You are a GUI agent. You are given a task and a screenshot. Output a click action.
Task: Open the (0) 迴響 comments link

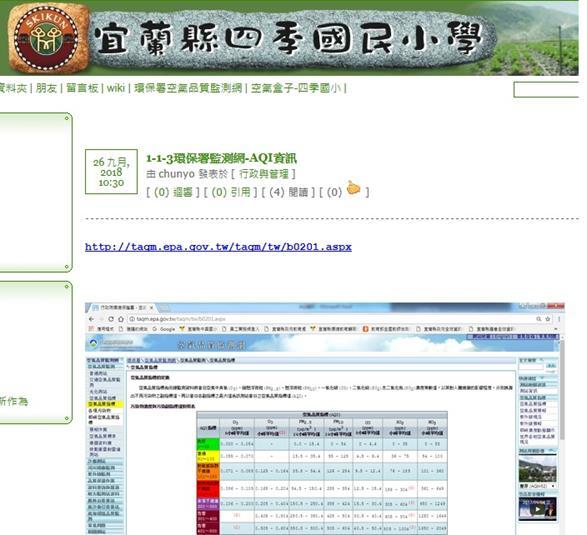[x=173, y=192]
